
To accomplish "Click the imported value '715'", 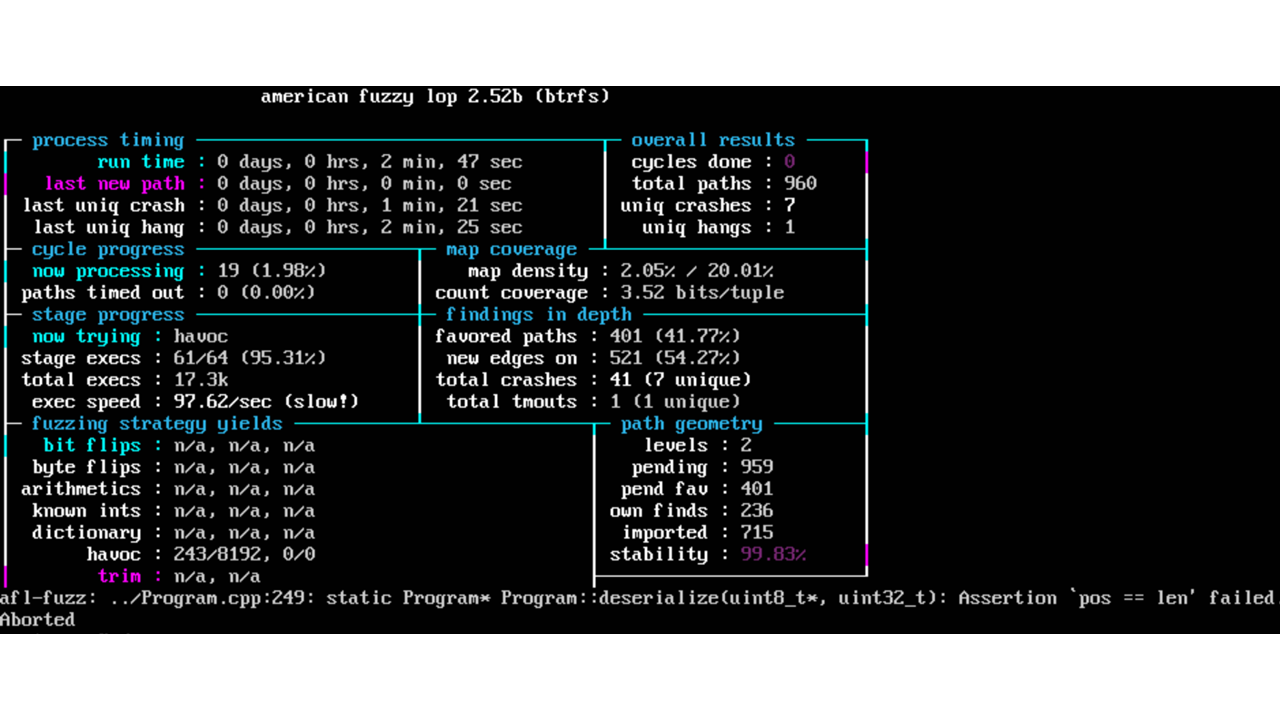I will tap(757, 533).
